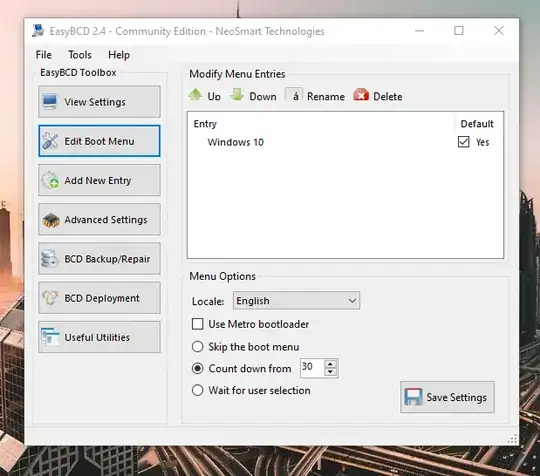Go to Add New Entry
The width and height of the screenshot is (540, 476).
coord(99,180)
